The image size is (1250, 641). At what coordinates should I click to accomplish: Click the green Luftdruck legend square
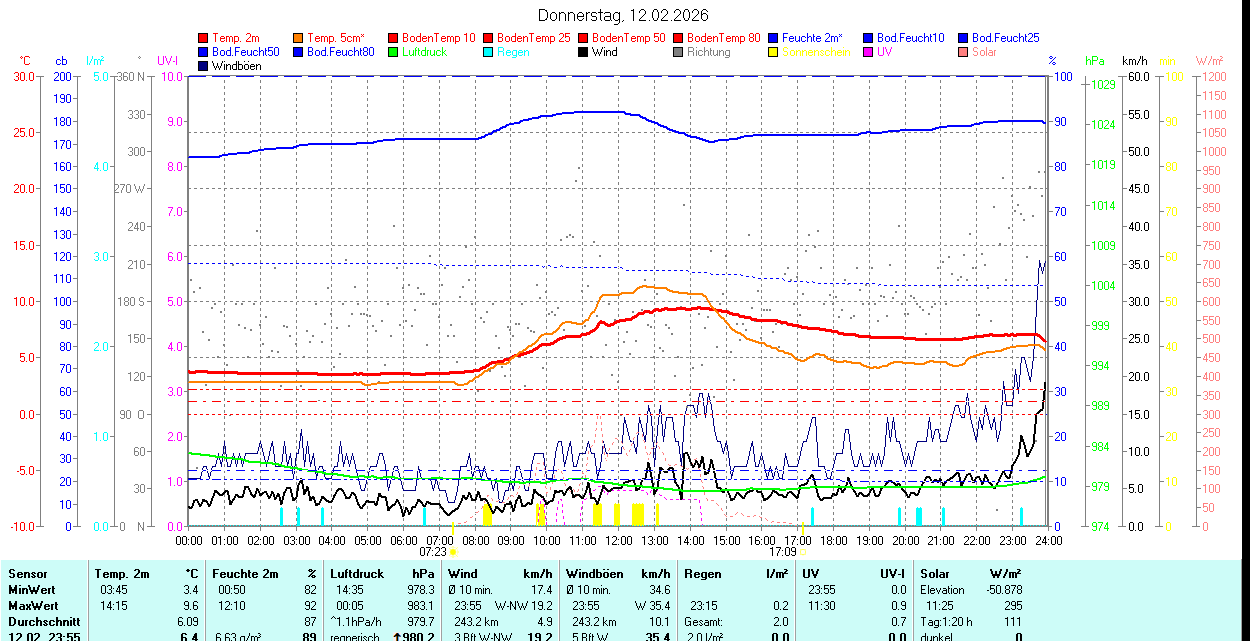pyautogui.click(x=394, y=52)
